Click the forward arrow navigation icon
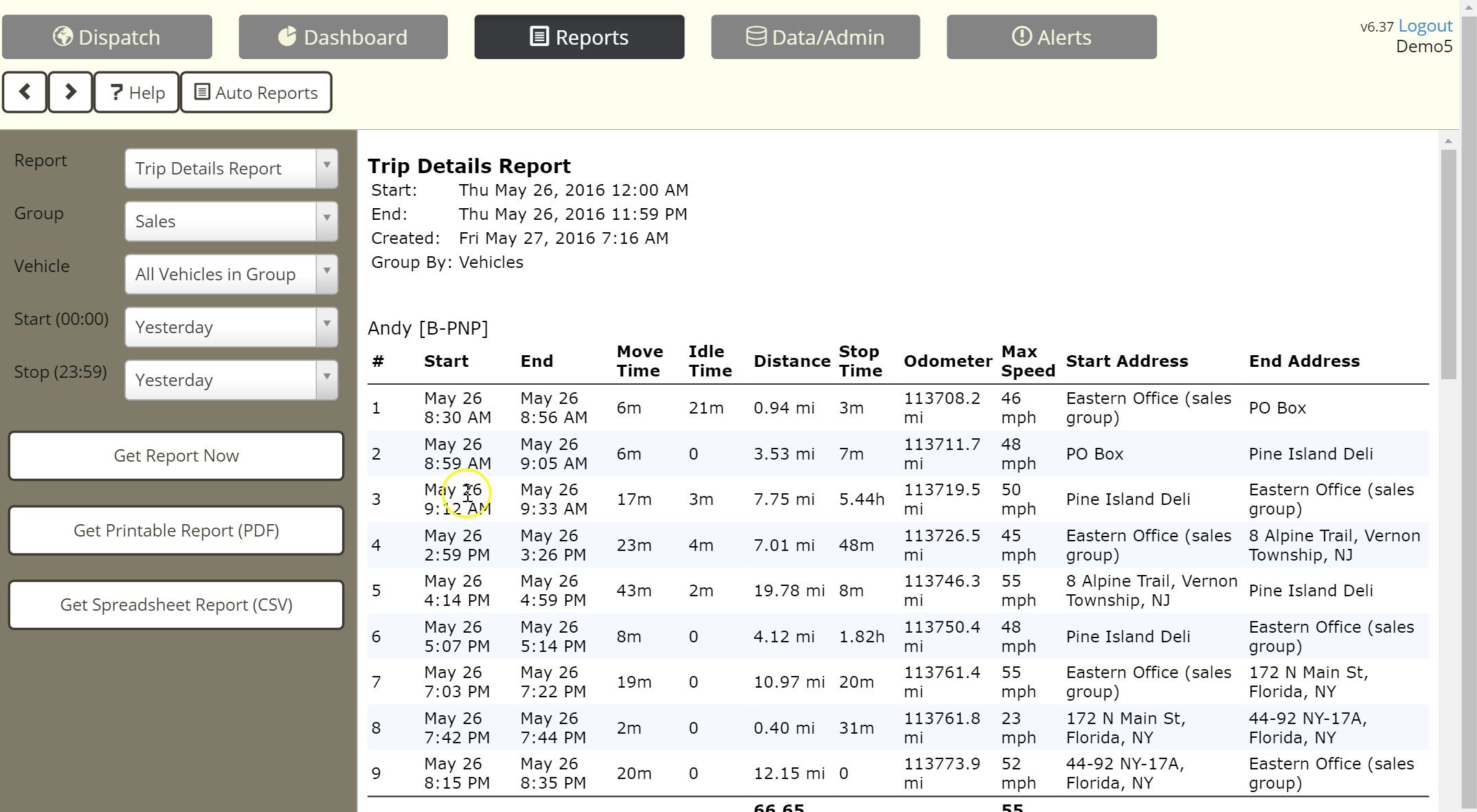The width and height of the screenshot is (1477, 812). 70,92
